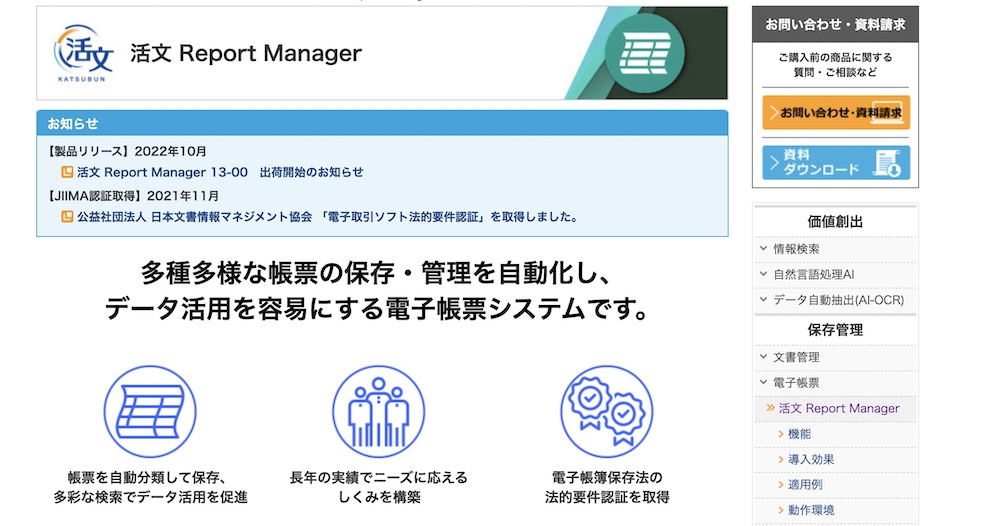Click the gray お問い合わせ・資料請求 header
Image resolution: width=1000 pixels, height=526 pixels.
click(x=835, y=24)
